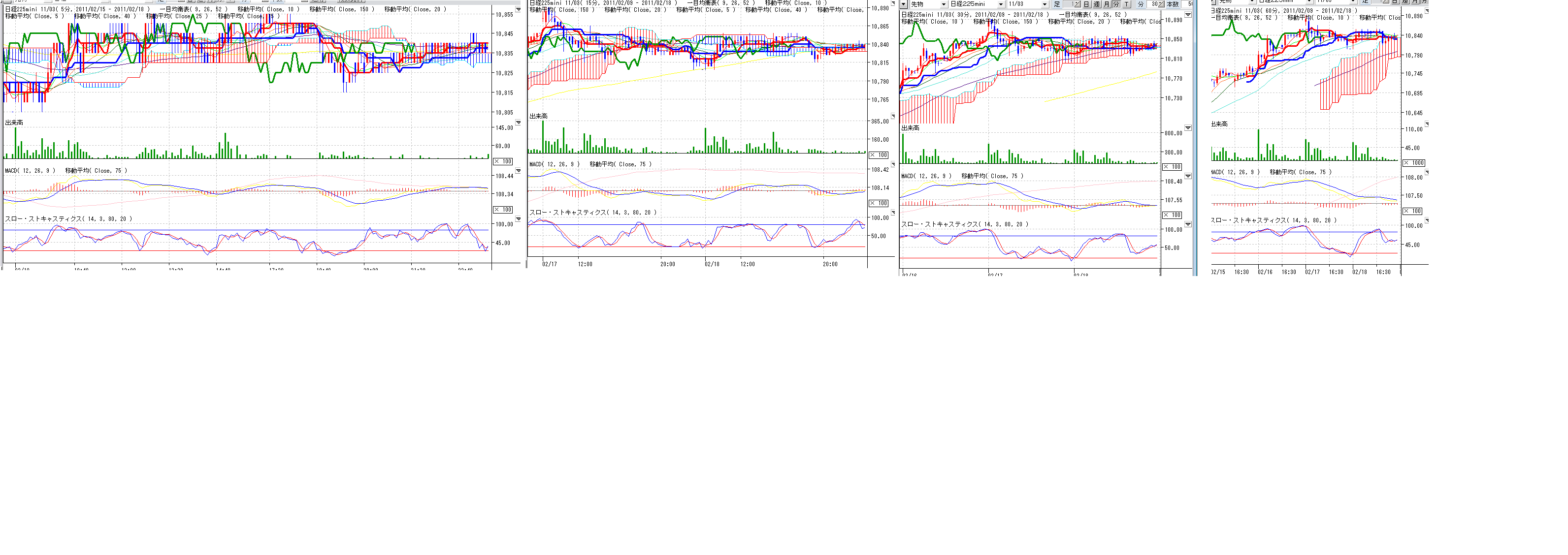Click the T tick chart button
Screen dimensions: 1568x555
(x=1127, y=4)
